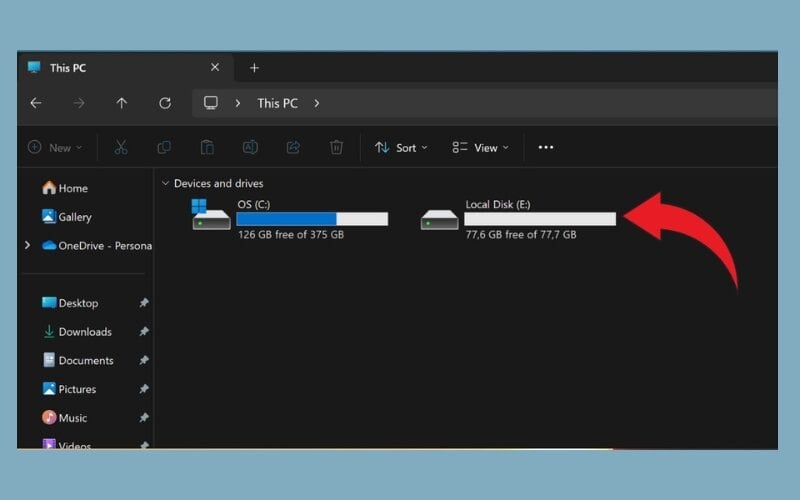This screenshot has height=500, width=800.
Task: Navigate back with the left arrow
Action: coord(36,103)
